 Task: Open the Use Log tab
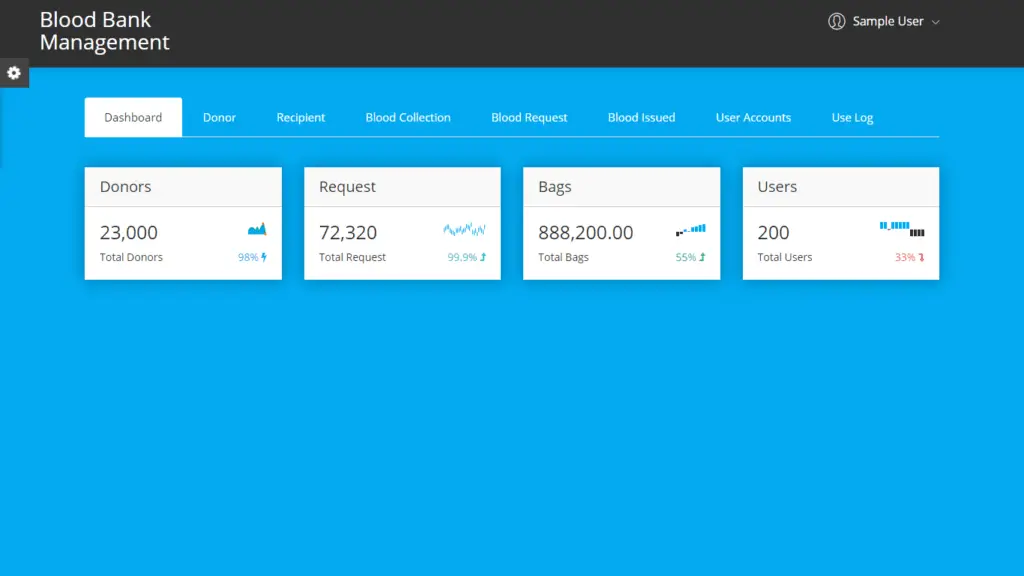(x=851, y=117)
